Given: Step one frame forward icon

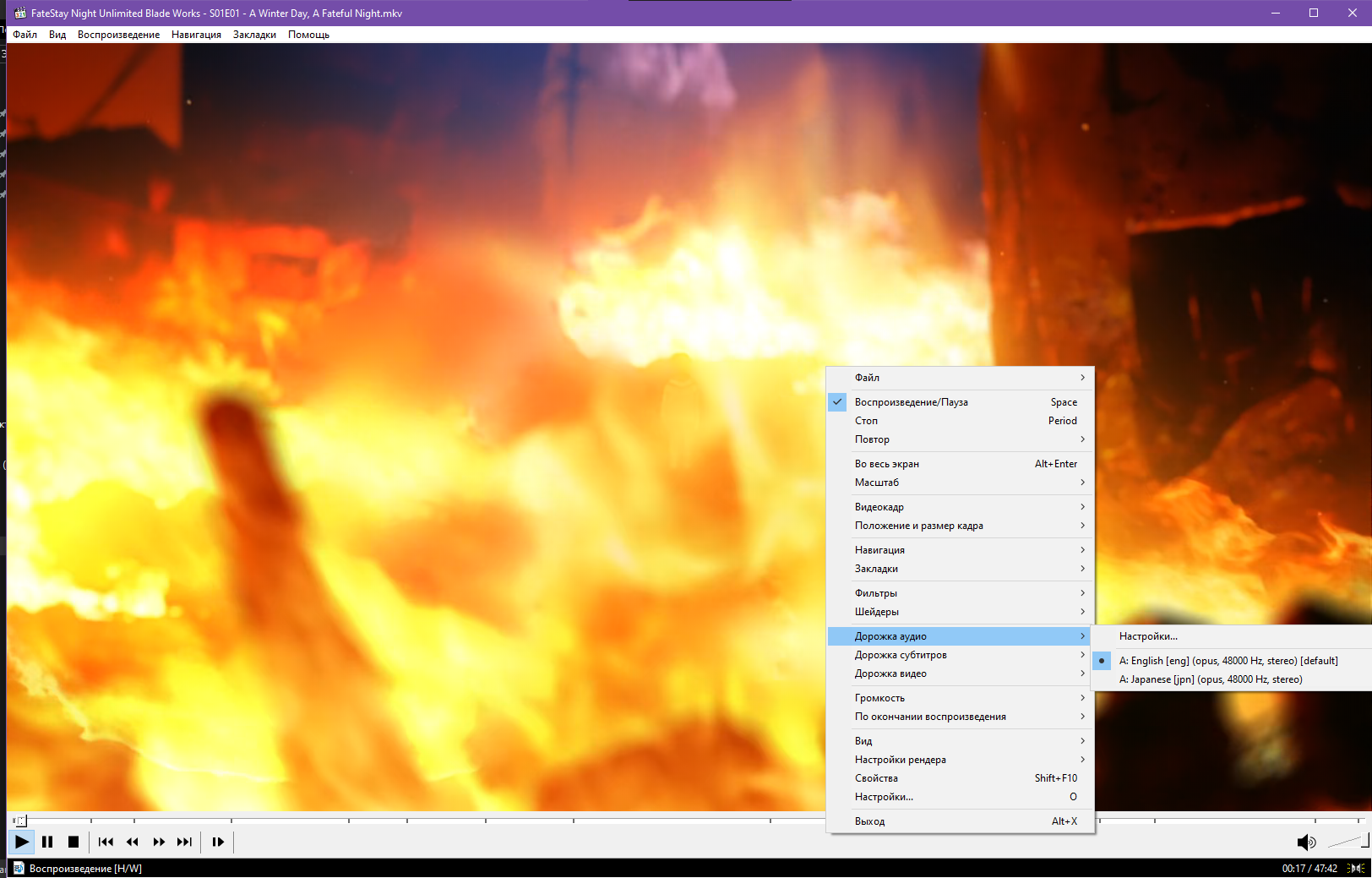Looking at the screenshot, I should [x=218, y=842].
